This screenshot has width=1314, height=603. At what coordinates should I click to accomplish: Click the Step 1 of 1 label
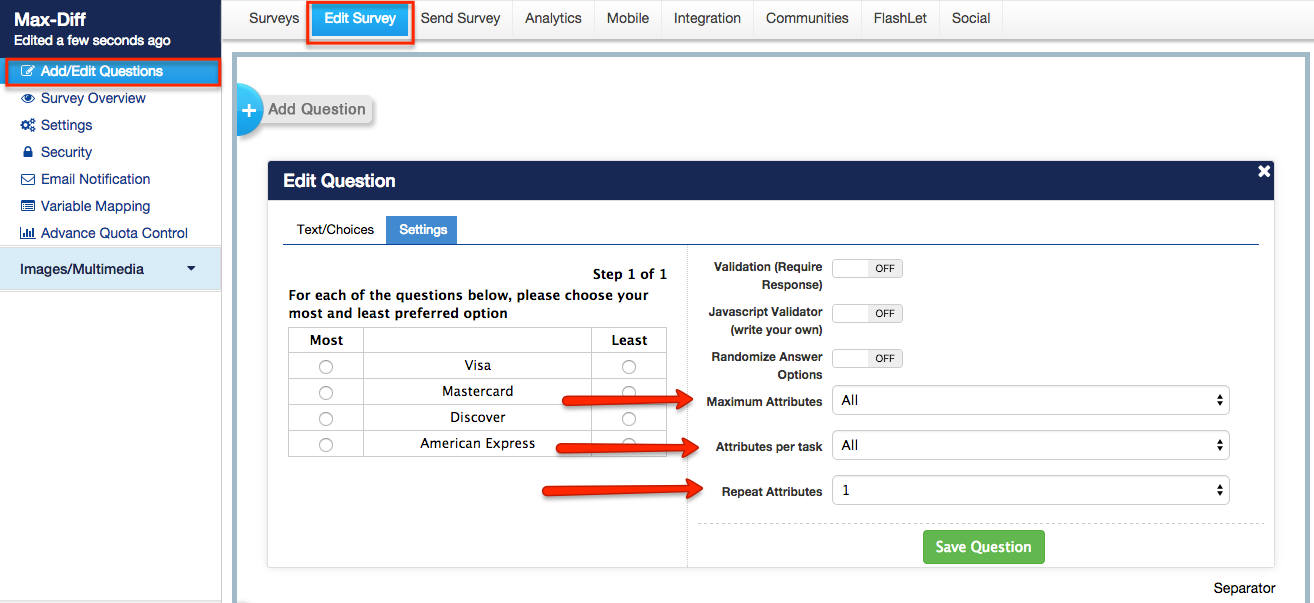pos(630,274)
